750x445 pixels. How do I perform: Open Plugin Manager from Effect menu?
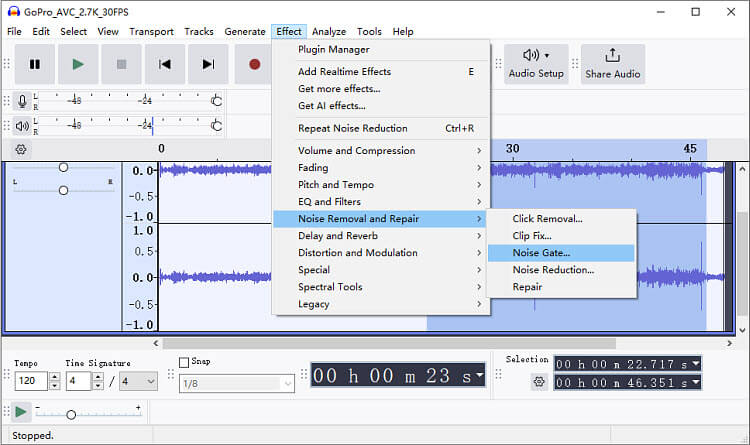point(333,49)
